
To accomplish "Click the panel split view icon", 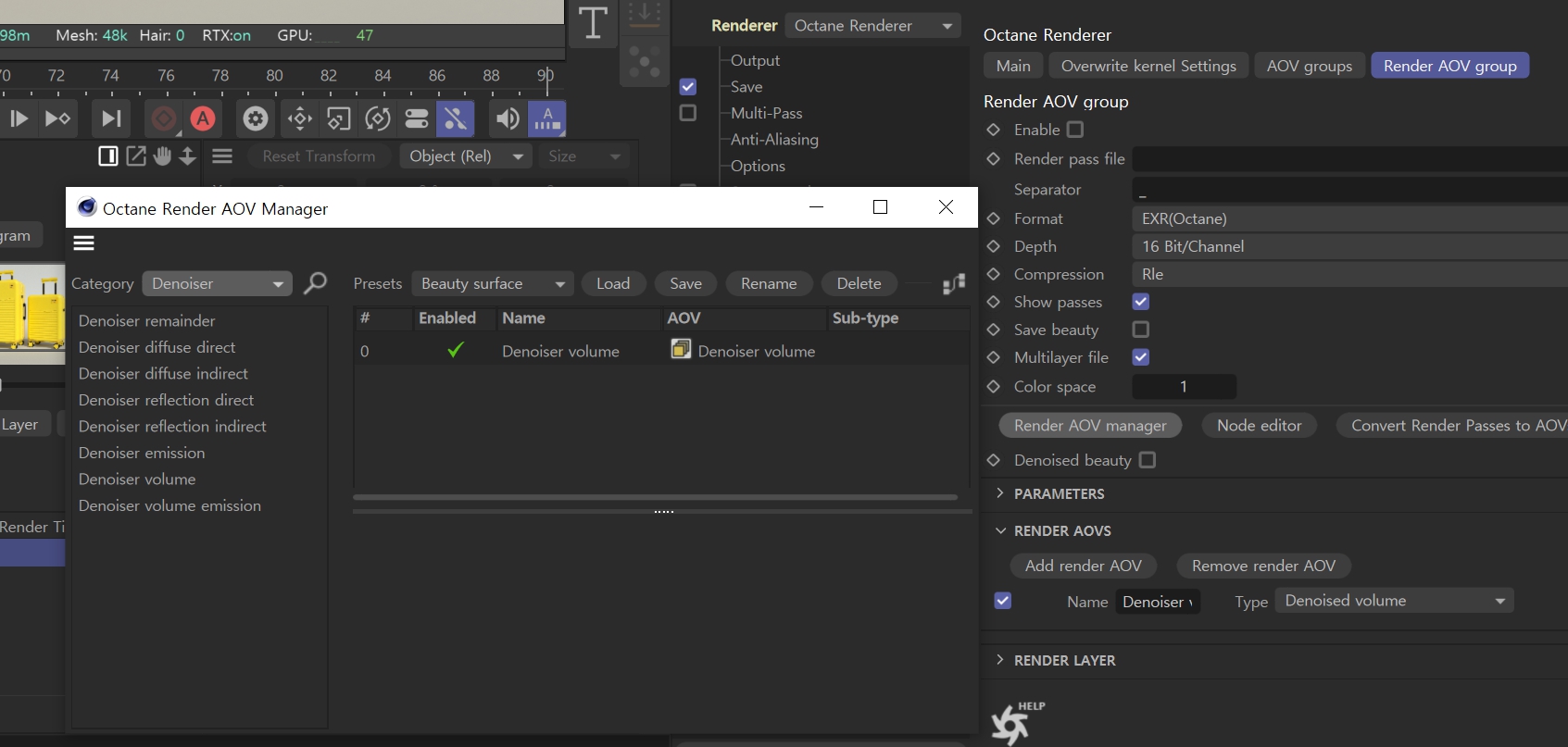I will pos(108,156).
